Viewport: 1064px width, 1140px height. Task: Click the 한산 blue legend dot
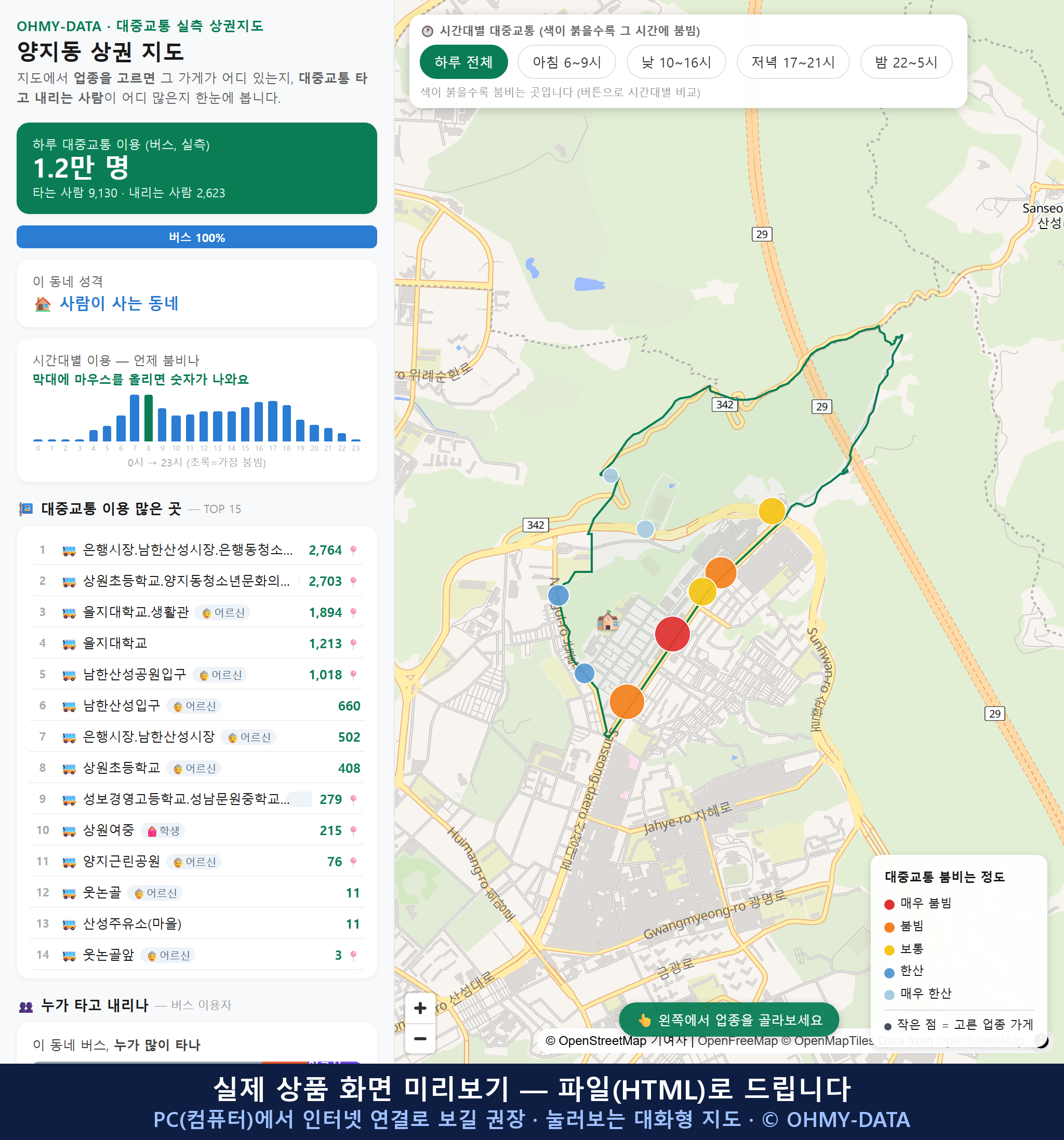[889, 973]
